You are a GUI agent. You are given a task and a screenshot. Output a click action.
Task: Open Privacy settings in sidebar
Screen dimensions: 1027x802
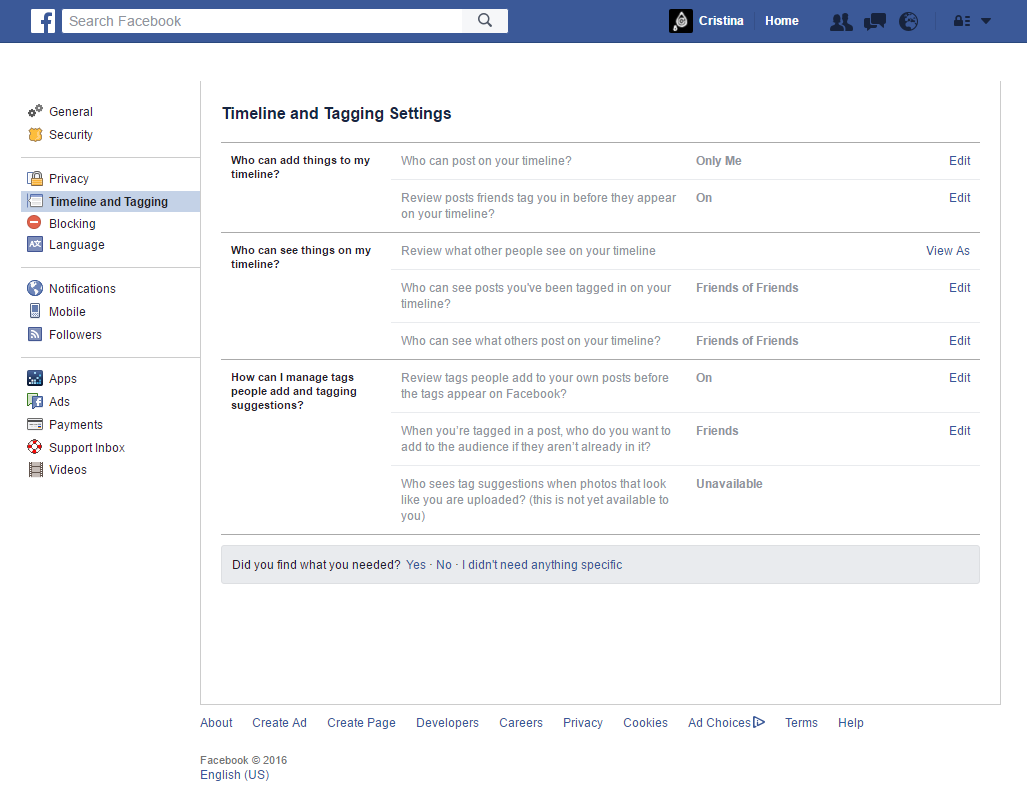(x=69, y=178)
